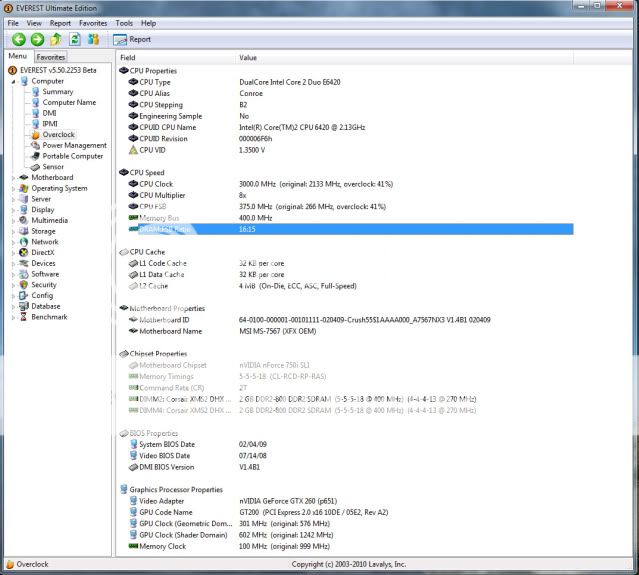639x575 pixels.
Task: Select the Motherboard Name row
Action: pyautogui.click(x=350, y=331)
